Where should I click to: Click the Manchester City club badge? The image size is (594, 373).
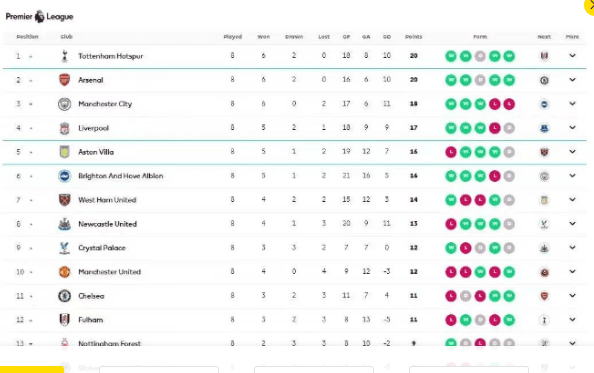click(x=64, y=104)
